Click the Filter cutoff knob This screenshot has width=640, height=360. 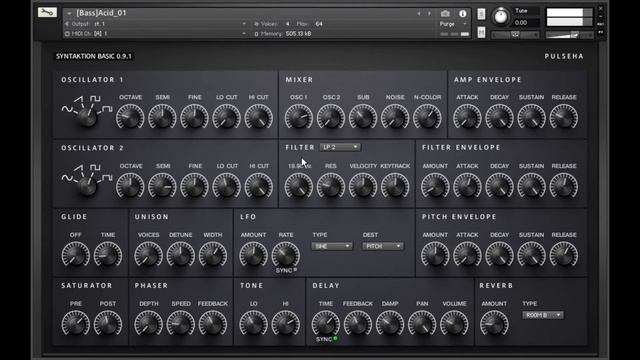pos(299,186)
